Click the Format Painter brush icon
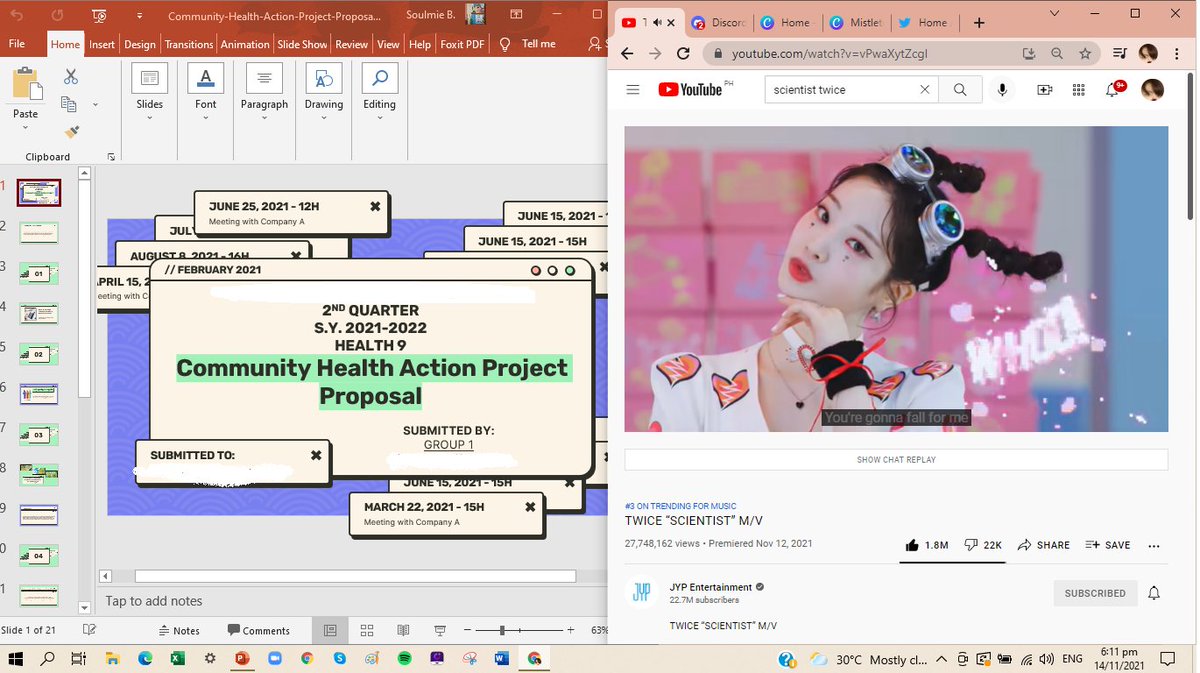This screenshot has width=1200, height=673. pos(70,131)
